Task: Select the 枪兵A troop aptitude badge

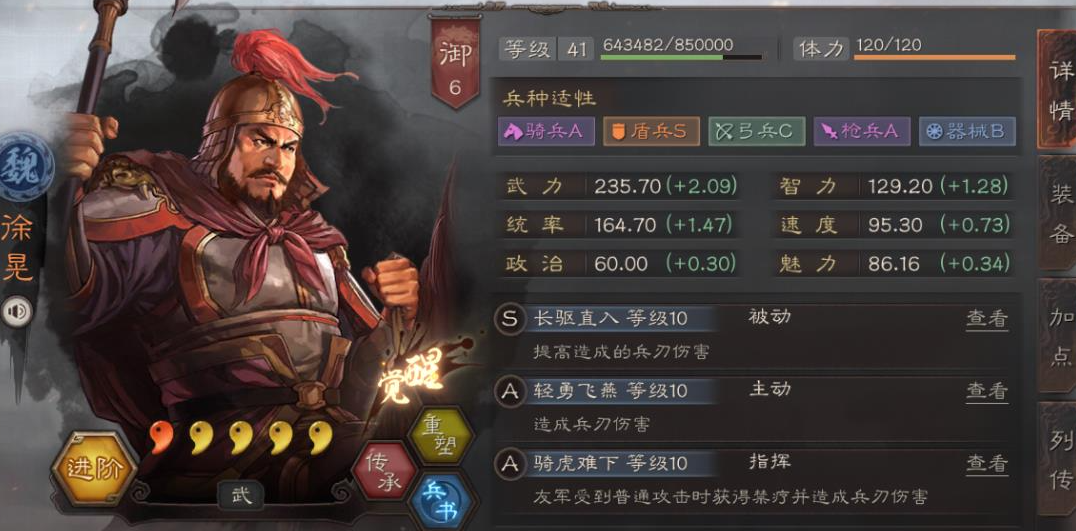Action: click(862, 132)
